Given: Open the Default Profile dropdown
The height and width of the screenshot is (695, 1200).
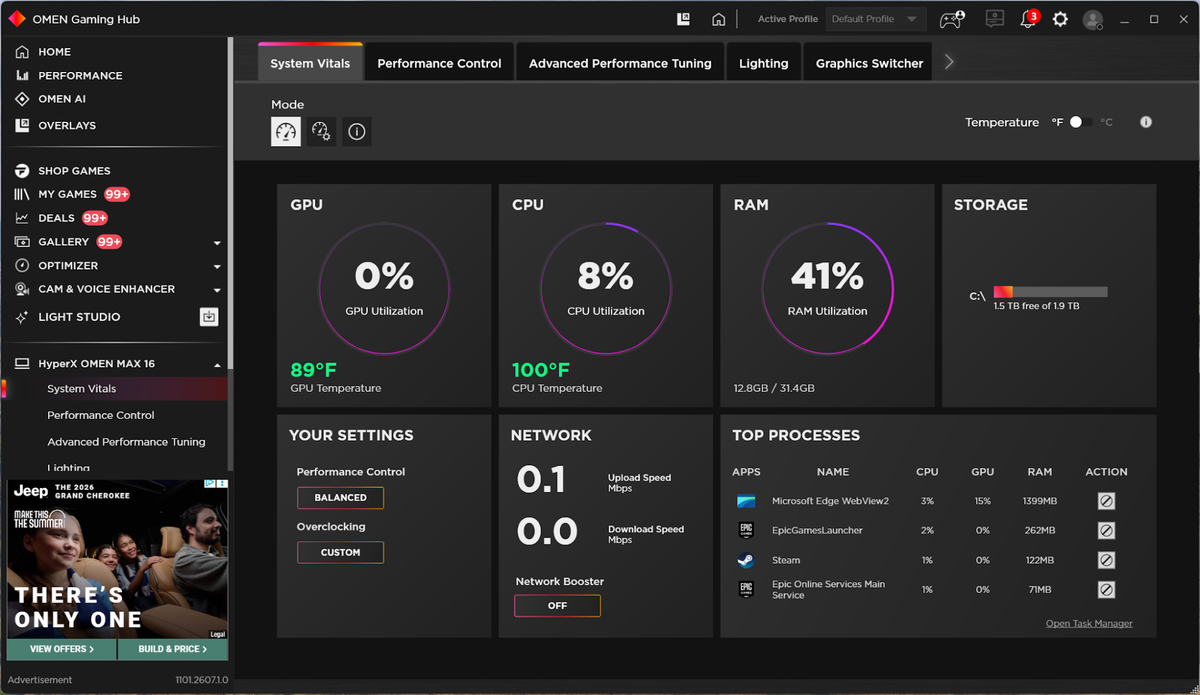Looking at the screenshot, I should (x=875, y=19).
